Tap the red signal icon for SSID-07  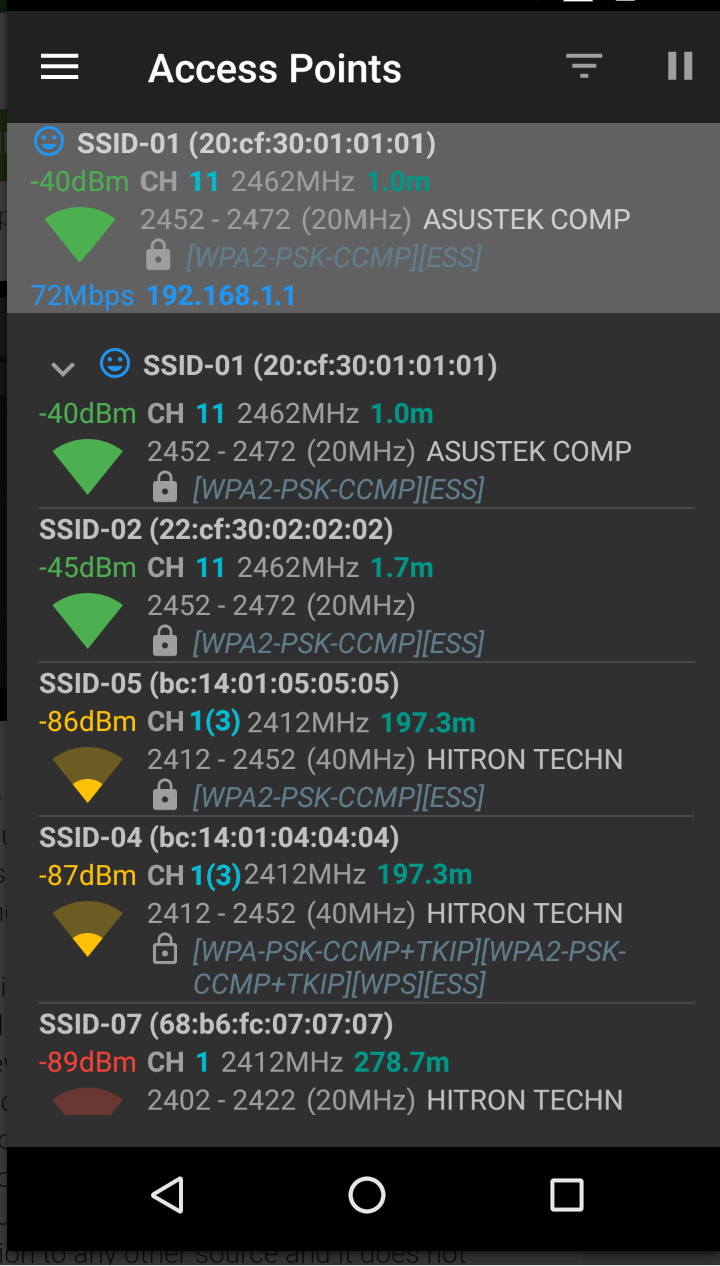pos(88,1101)
